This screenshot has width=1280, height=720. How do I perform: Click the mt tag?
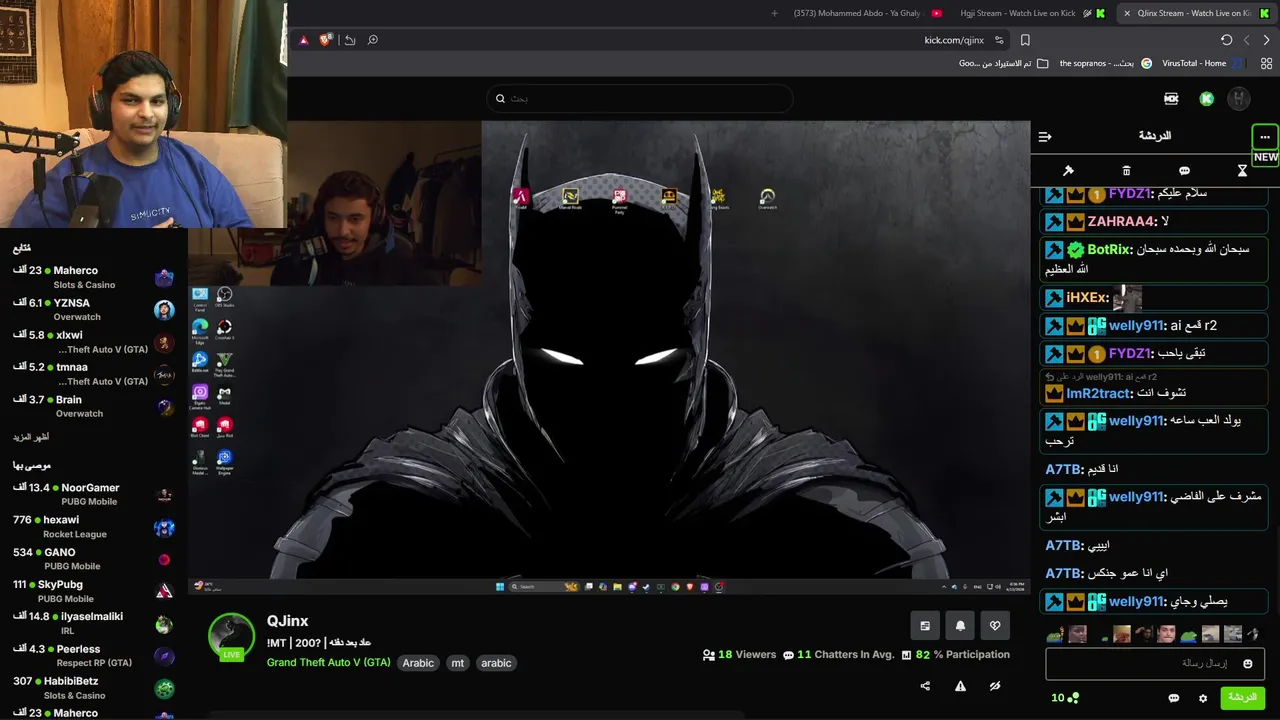(x=457, y=663)
